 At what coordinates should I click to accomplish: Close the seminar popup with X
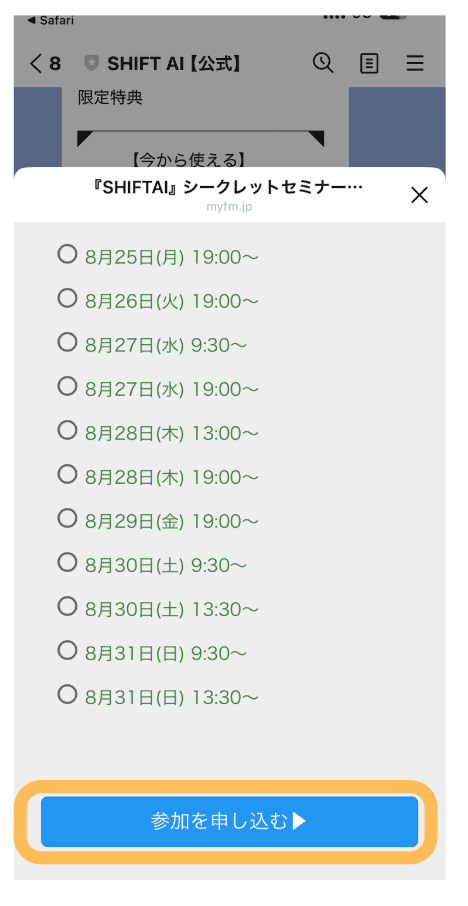coord(419,195)
